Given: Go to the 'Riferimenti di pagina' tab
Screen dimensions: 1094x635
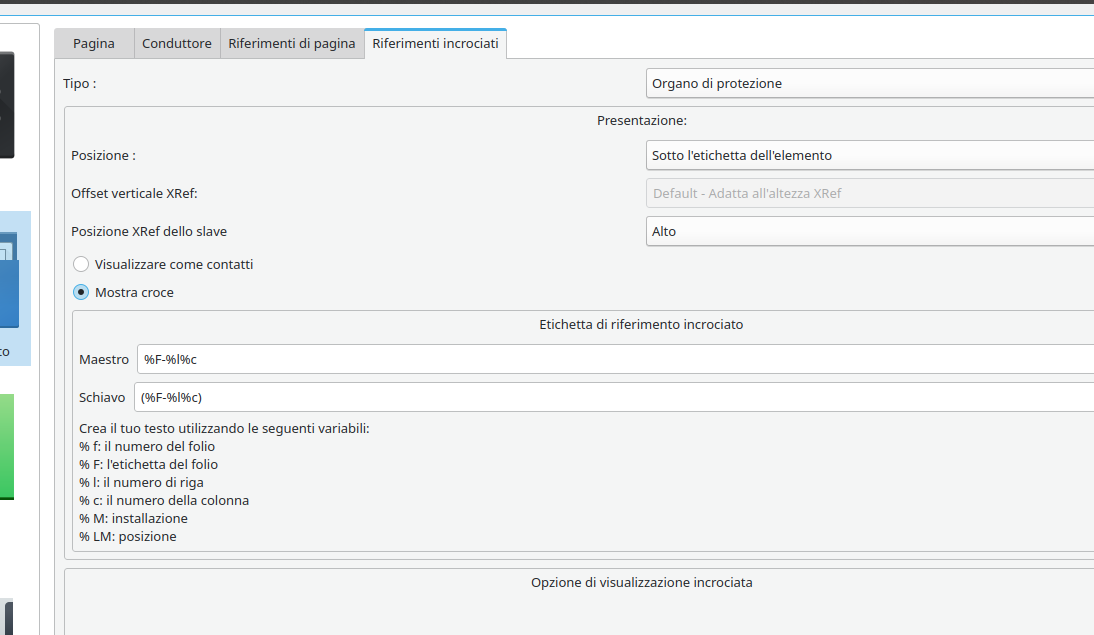Looking at the screenshot, I should (x=292, y=44).
